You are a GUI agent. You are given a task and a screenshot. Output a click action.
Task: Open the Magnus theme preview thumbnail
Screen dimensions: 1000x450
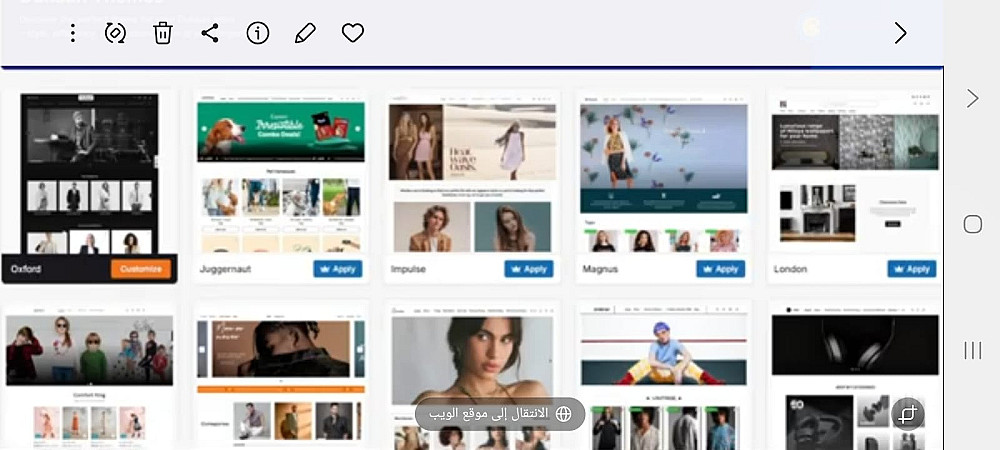click(663, 173)
